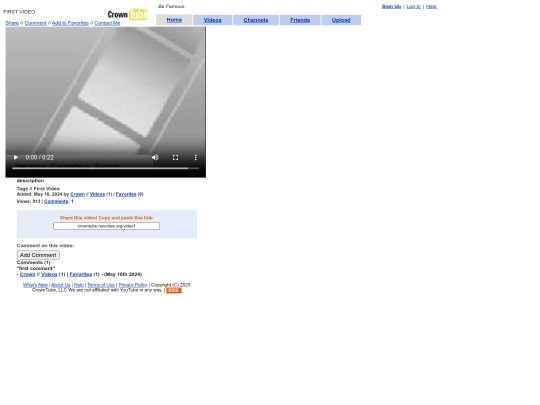Screen dimensions: 540x405
Task: Click the 0:00 / 0:22 time display
Action: pyautogui.click(x=40, y=157)
